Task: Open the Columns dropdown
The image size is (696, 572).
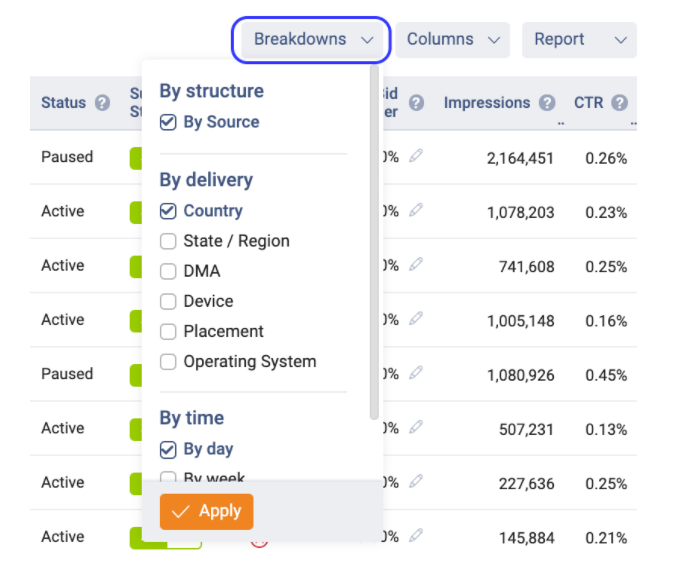Action: click(453, 39)
